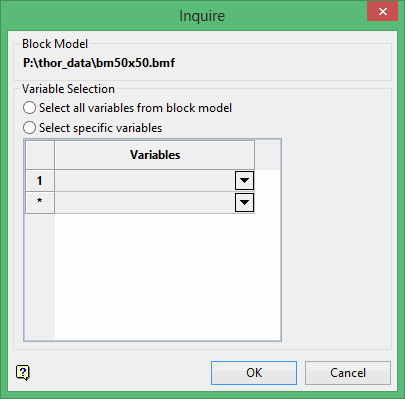Open the dropdown arrow in asterisk row
The width and height of the screenshot is (405, 399).
(x=244, y=202)
